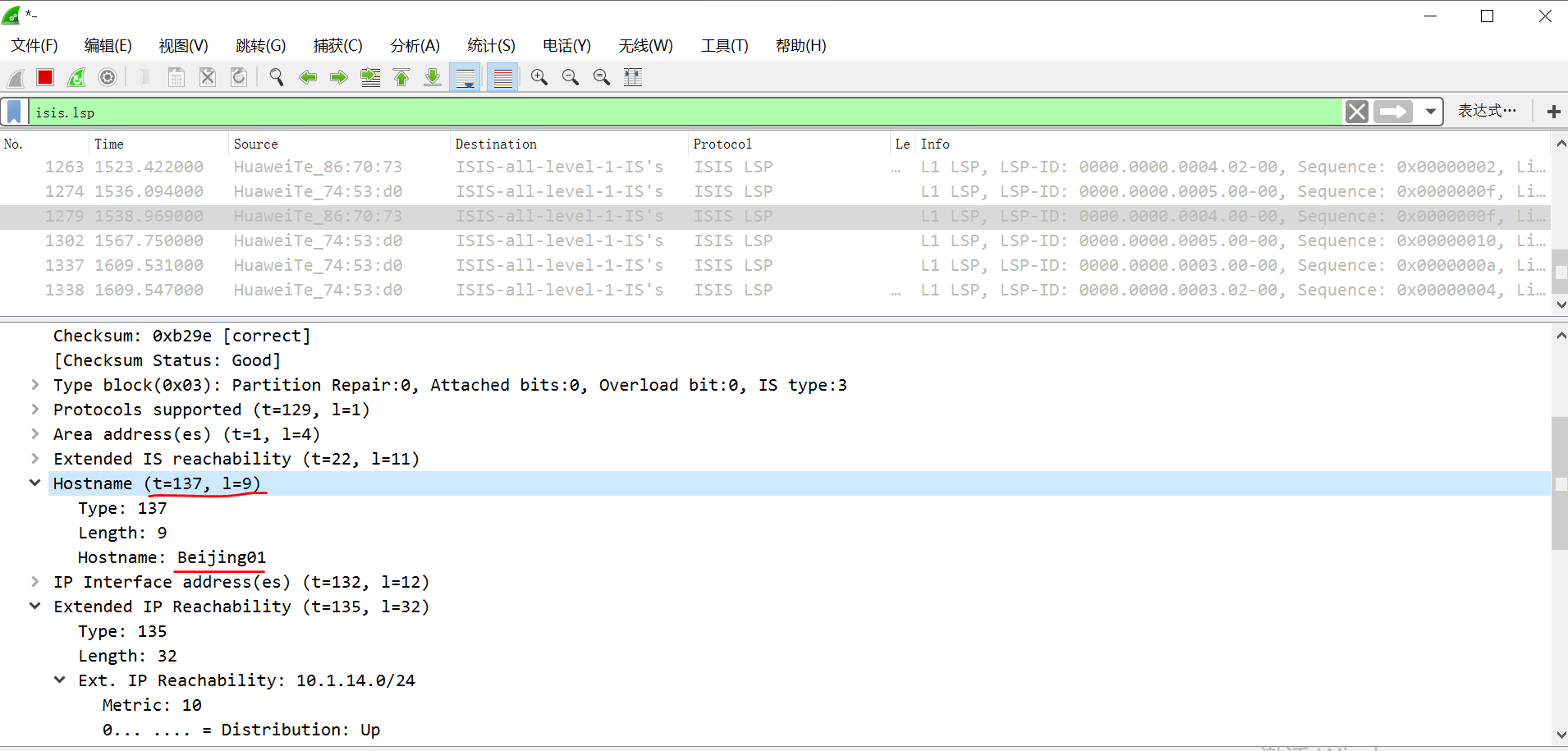
Task: Apply the display filter arrow button
Action: [1394, 112]
